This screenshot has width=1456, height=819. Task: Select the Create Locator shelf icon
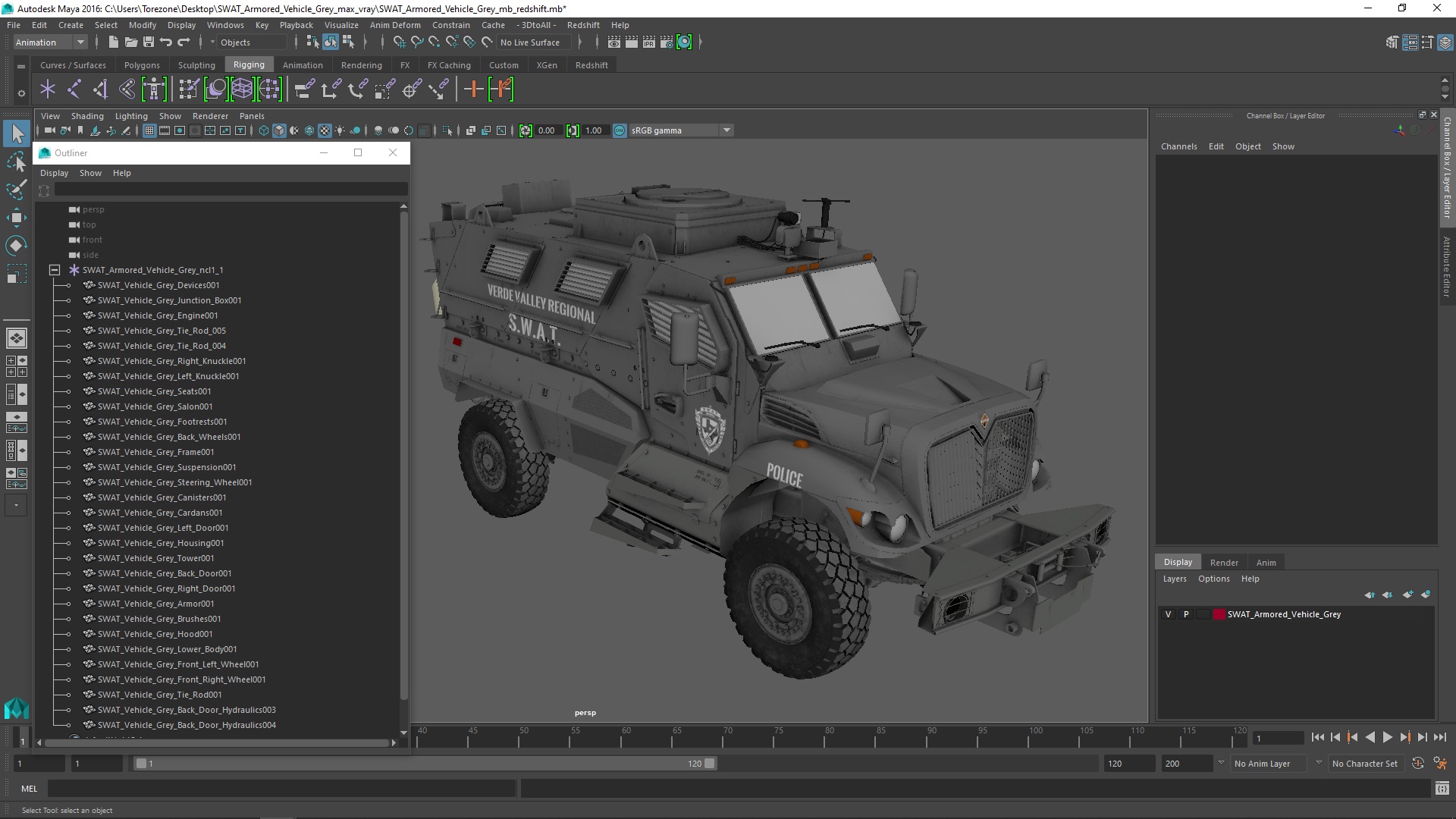[48, 89]
